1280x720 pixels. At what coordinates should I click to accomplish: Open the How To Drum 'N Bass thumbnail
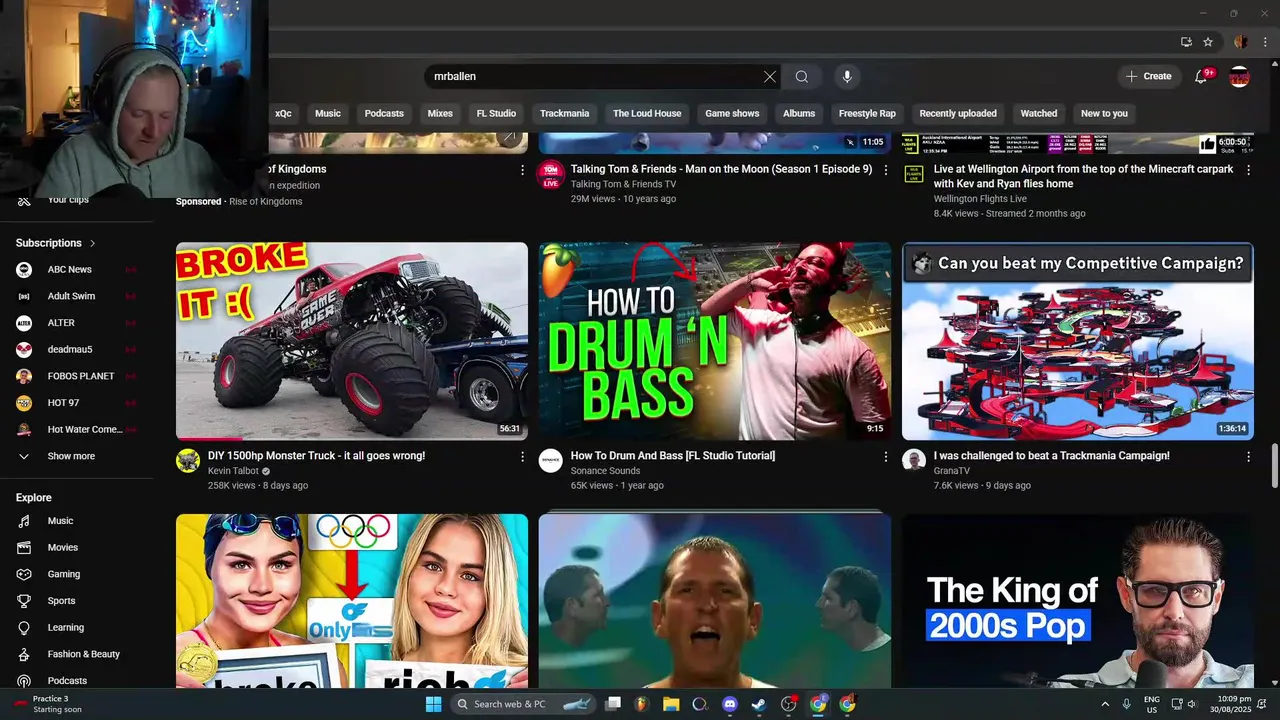coord(715,341)
